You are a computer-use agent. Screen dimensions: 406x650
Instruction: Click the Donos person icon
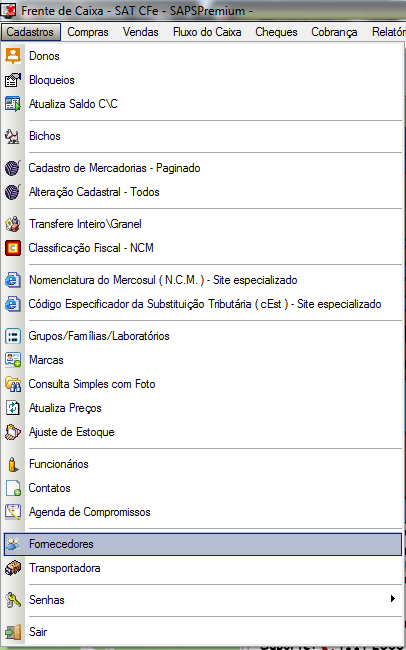coord(13,56)
